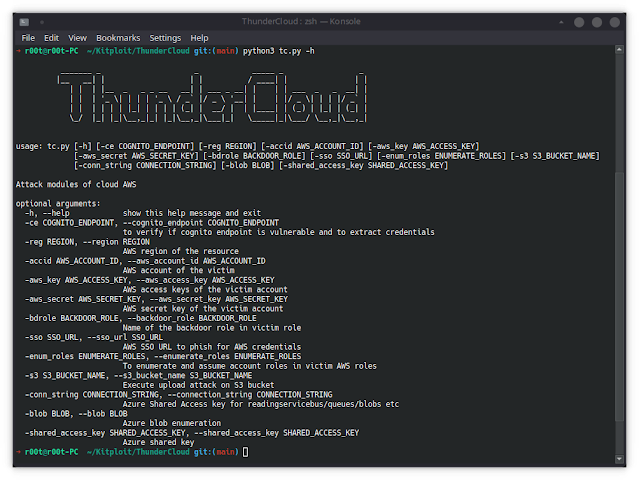Maximize the Konsole window

pos(597,22)
